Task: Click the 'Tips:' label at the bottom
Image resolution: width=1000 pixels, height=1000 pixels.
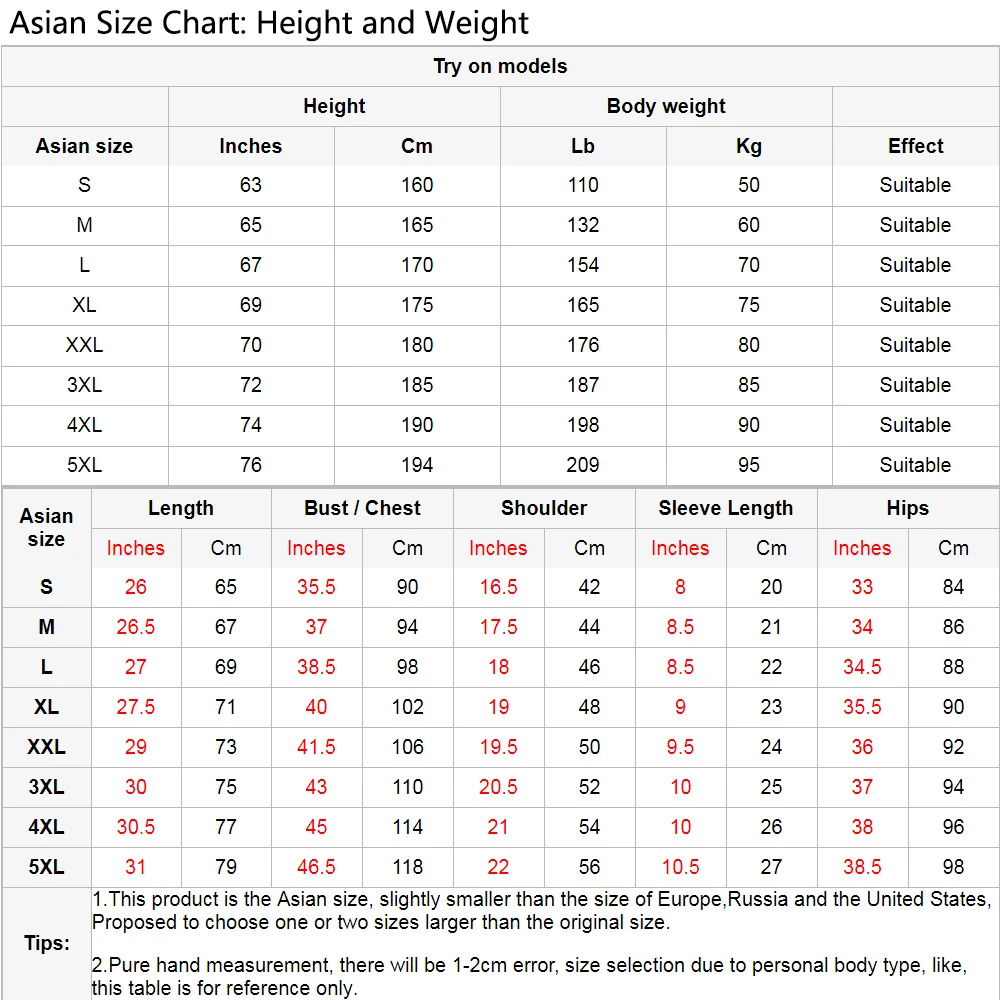Action: click(47, 943)
